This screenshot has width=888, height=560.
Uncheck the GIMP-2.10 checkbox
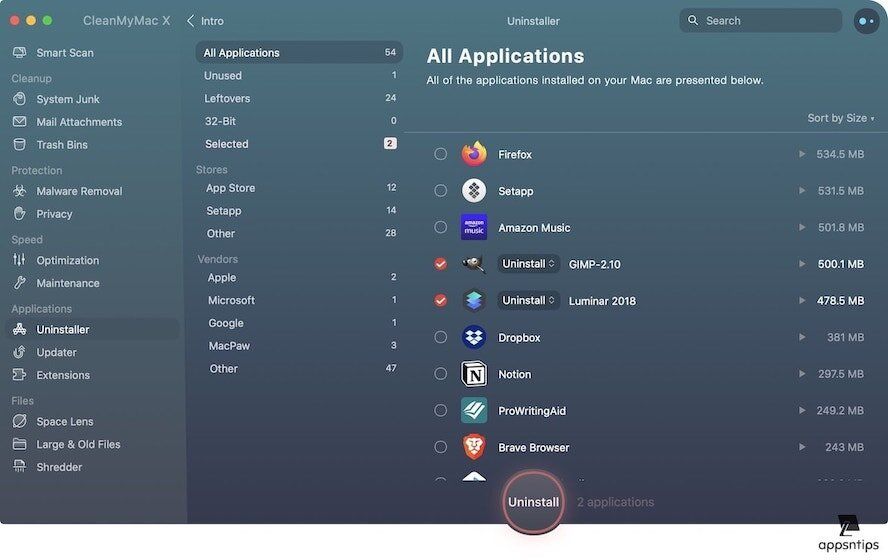coord(441,264)
